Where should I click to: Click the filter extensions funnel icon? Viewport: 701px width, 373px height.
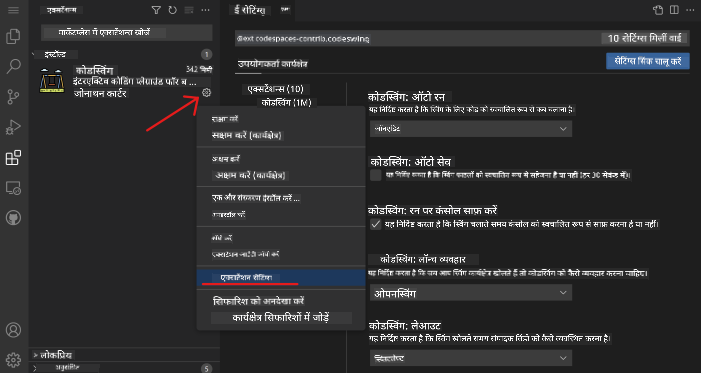point(156,10)
